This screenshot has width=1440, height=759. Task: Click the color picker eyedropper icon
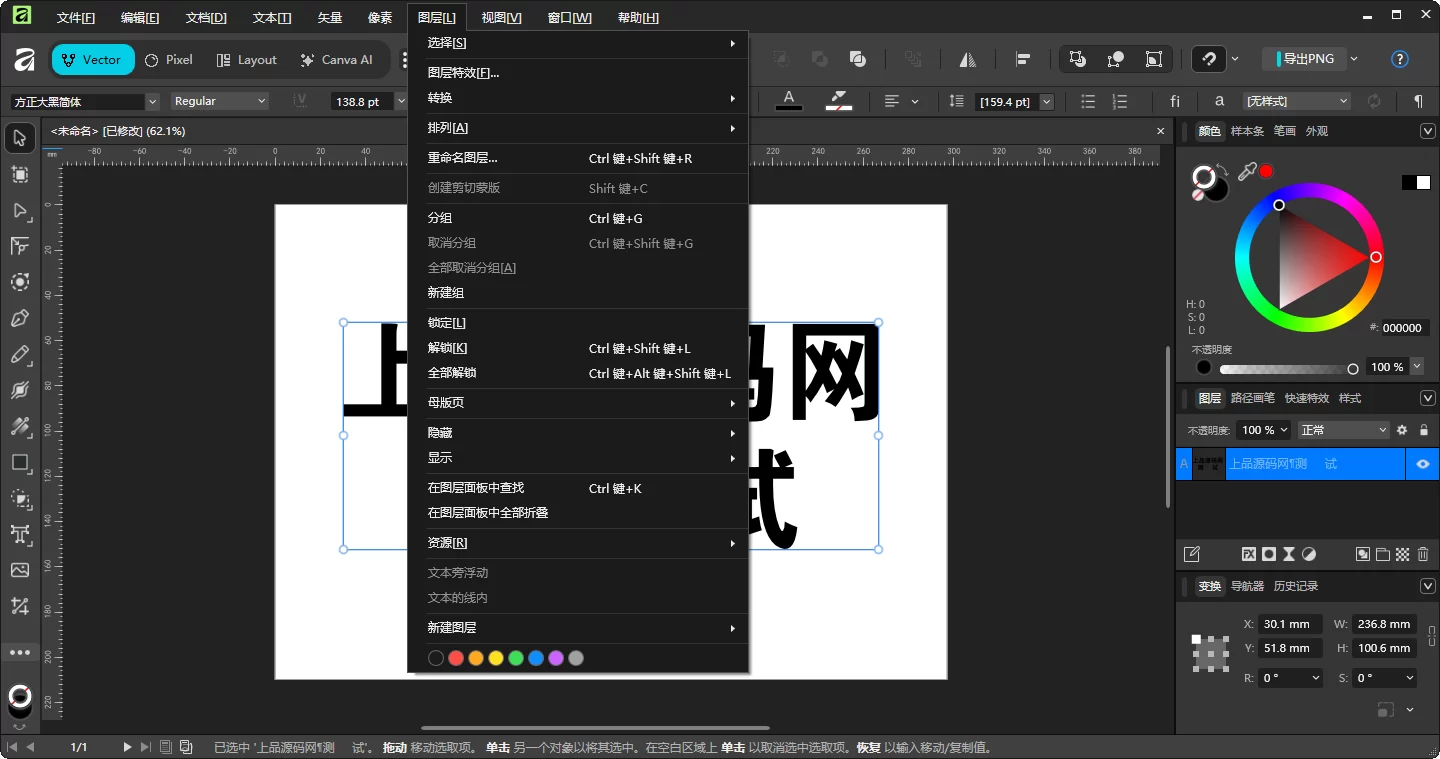point(1246,173)
